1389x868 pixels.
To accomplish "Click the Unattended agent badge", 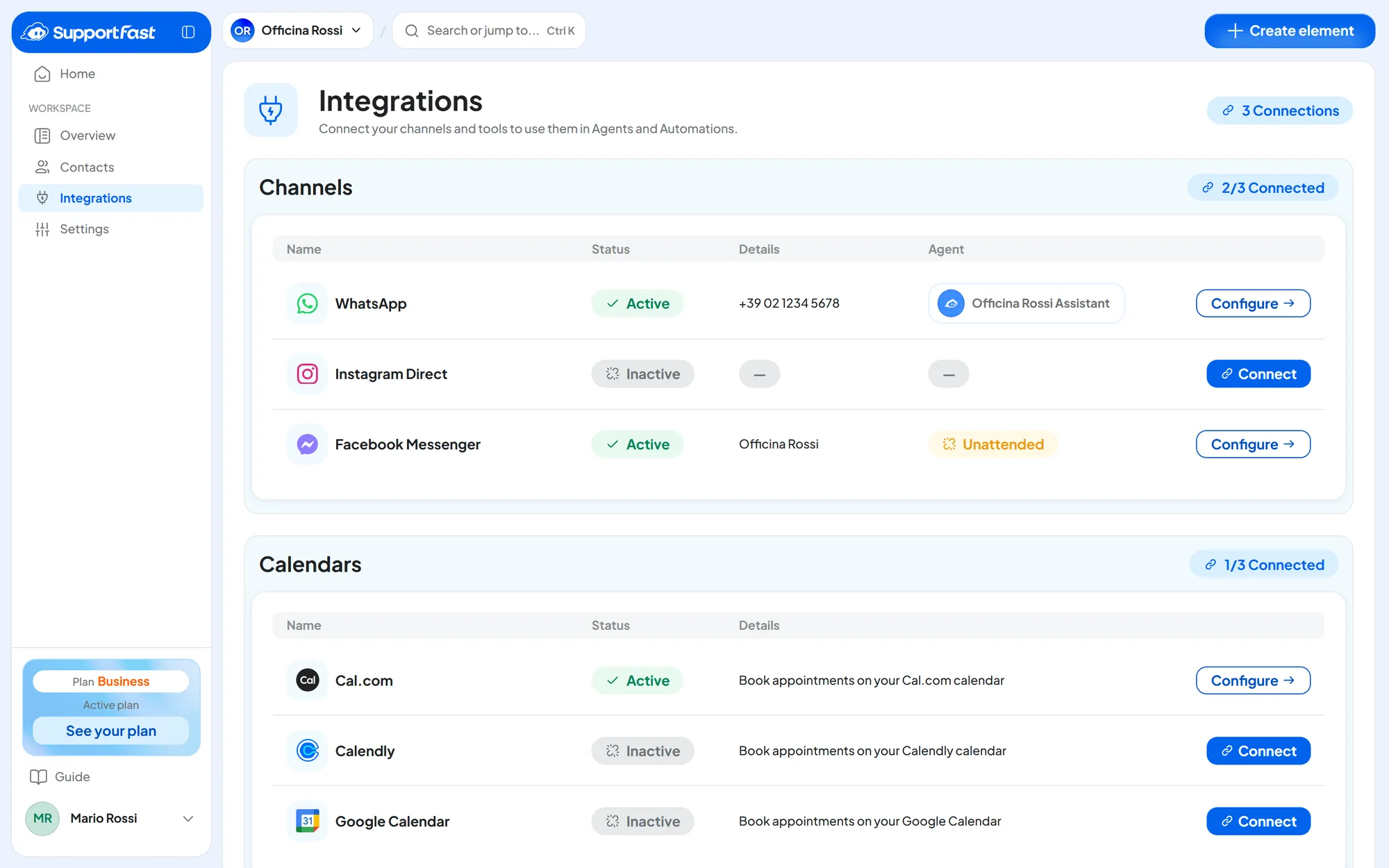I will coord(992,444).
